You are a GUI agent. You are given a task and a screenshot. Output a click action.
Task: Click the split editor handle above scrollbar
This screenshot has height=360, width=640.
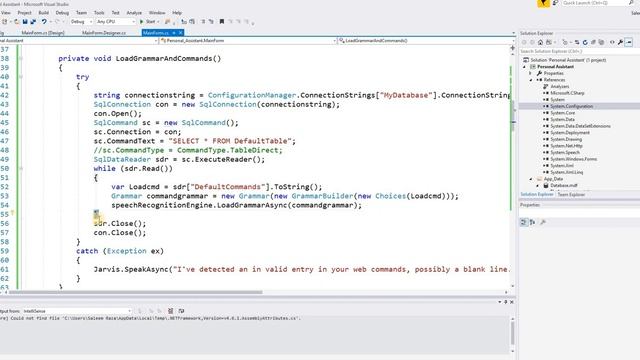513,48
